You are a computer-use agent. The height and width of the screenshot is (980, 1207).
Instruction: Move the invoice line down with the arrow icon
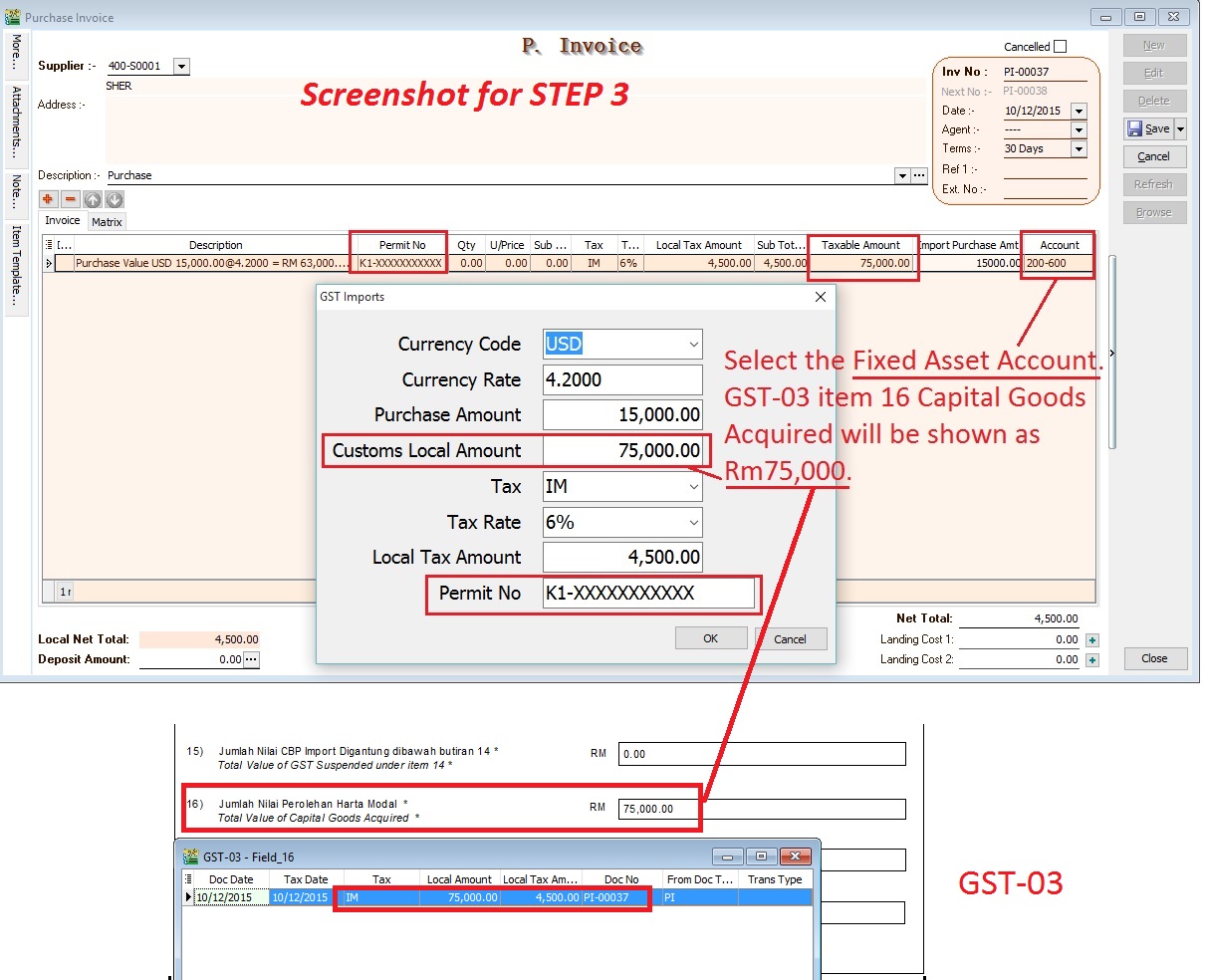[x=116, y=199]
